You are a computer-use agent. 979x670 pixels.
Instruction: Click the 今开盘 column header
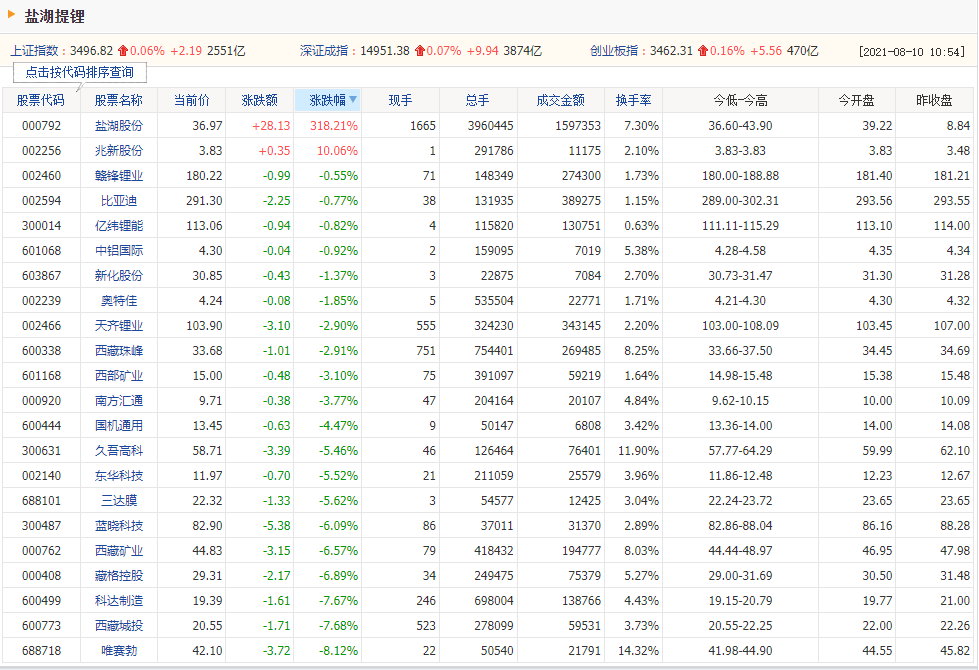click(857, 100)
